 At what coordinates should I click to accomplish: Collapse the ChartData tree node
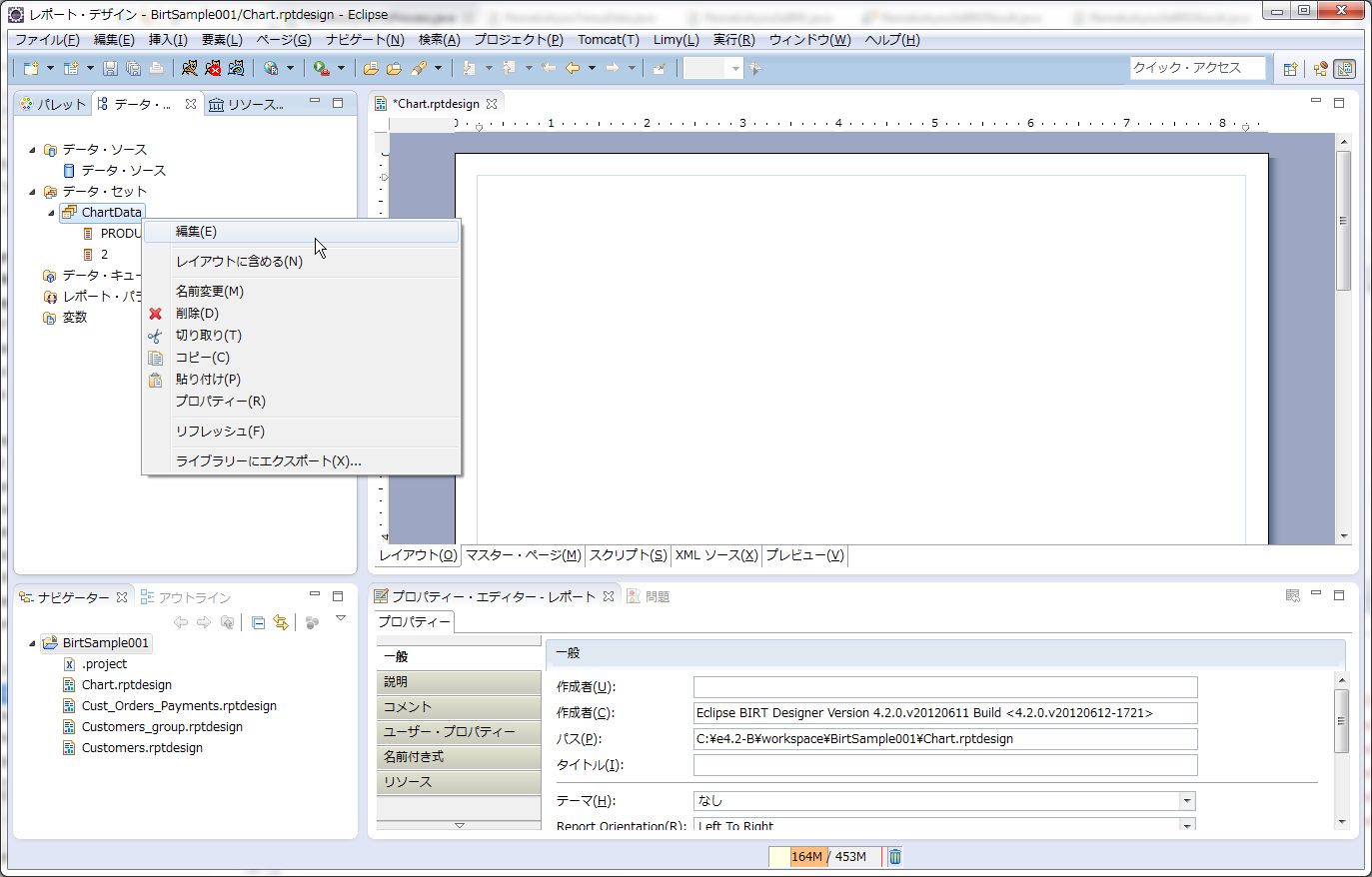pos(51,213)
